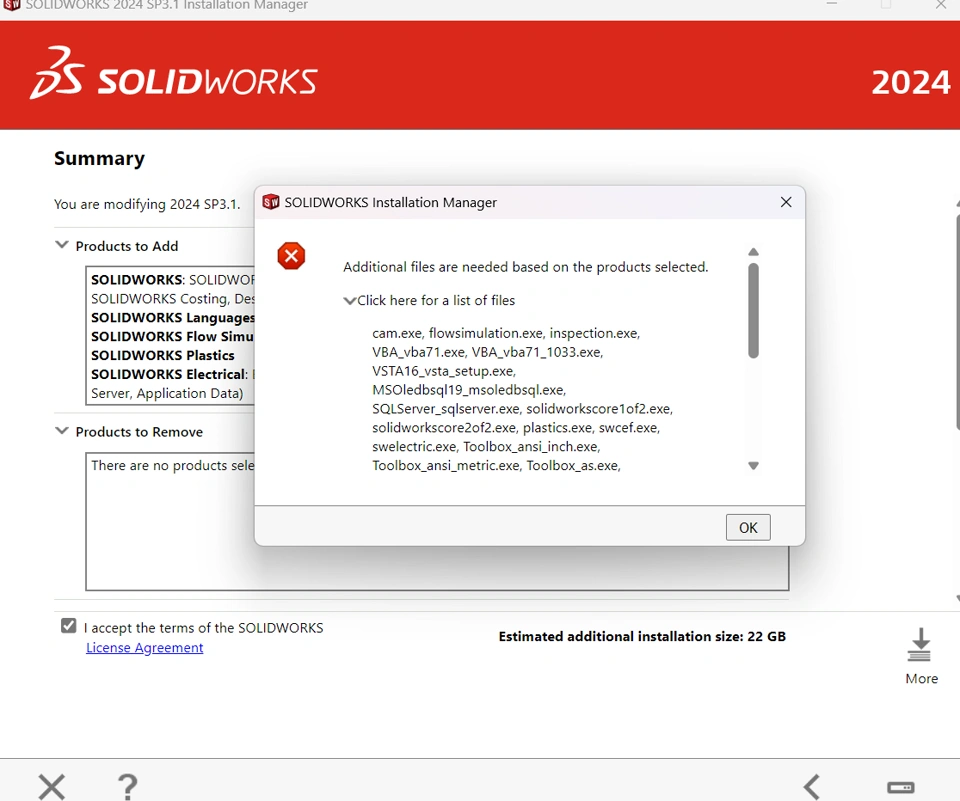
Task: Click the SOLIDWORKS icon in the dialog title bar
Action: 271,202
